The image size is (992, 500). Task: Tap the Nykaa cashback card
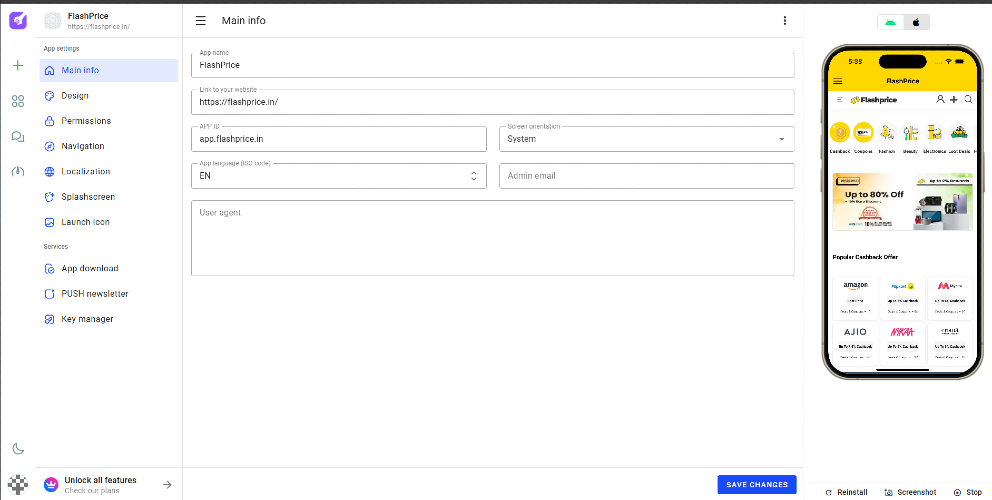click(903, 342)
